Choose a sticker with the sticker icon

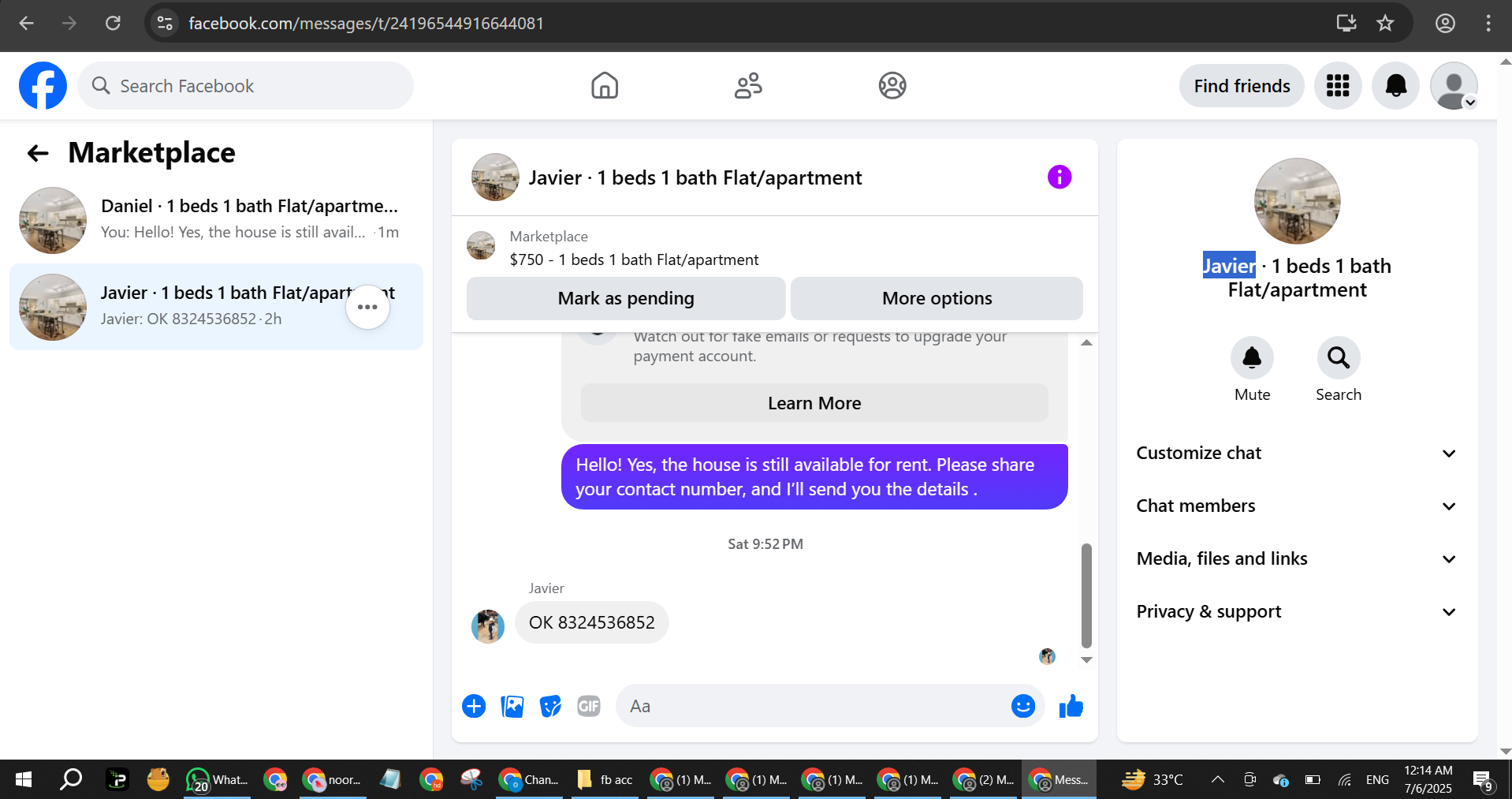click(x=550, y=706)
